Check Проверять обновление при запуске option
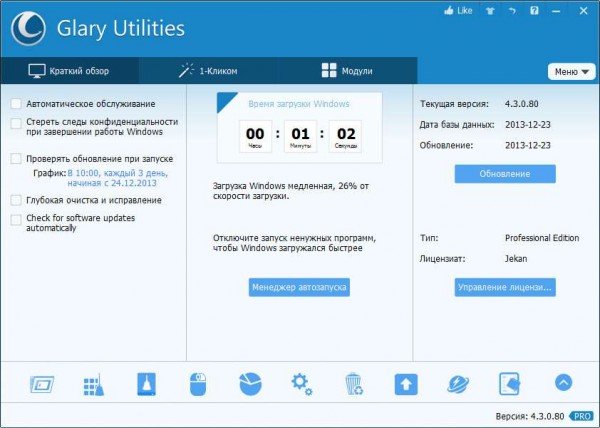 tap(16, 159)
